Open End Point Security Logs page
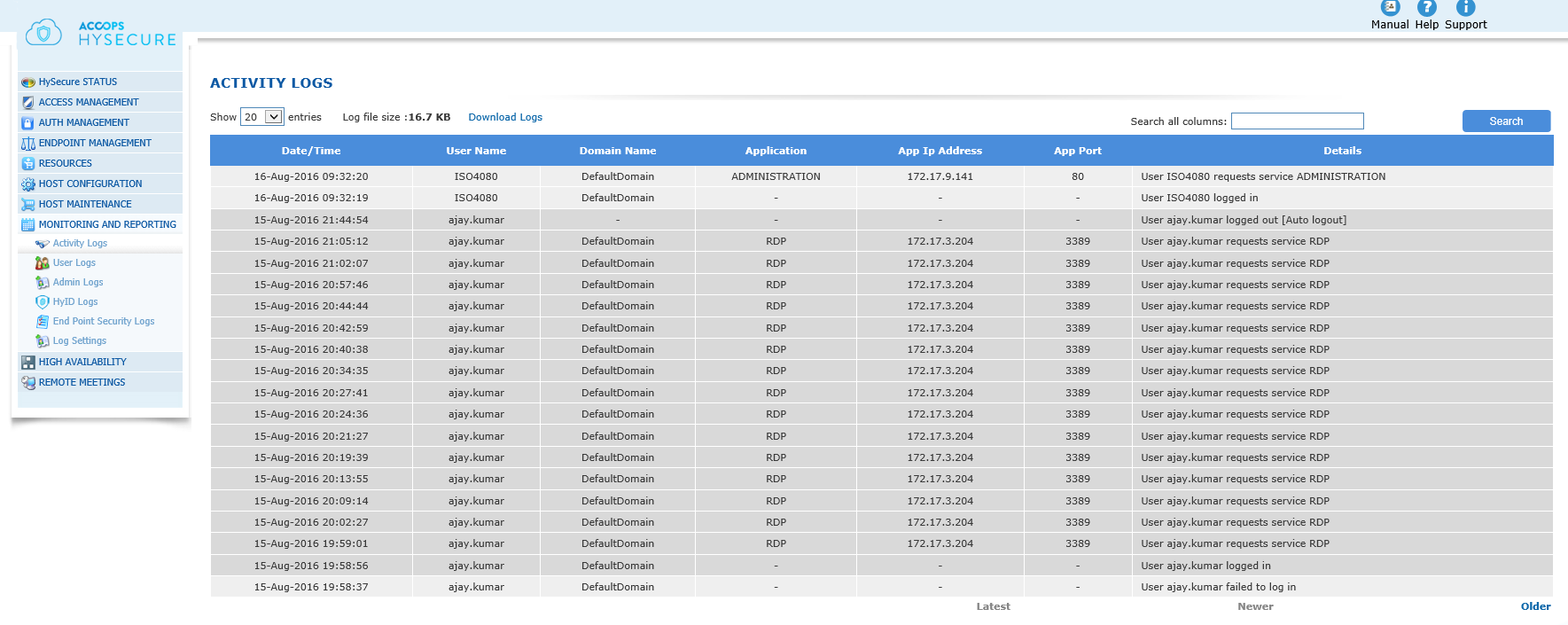Viewport: 1568px width, 625px height. pos(104,321)
